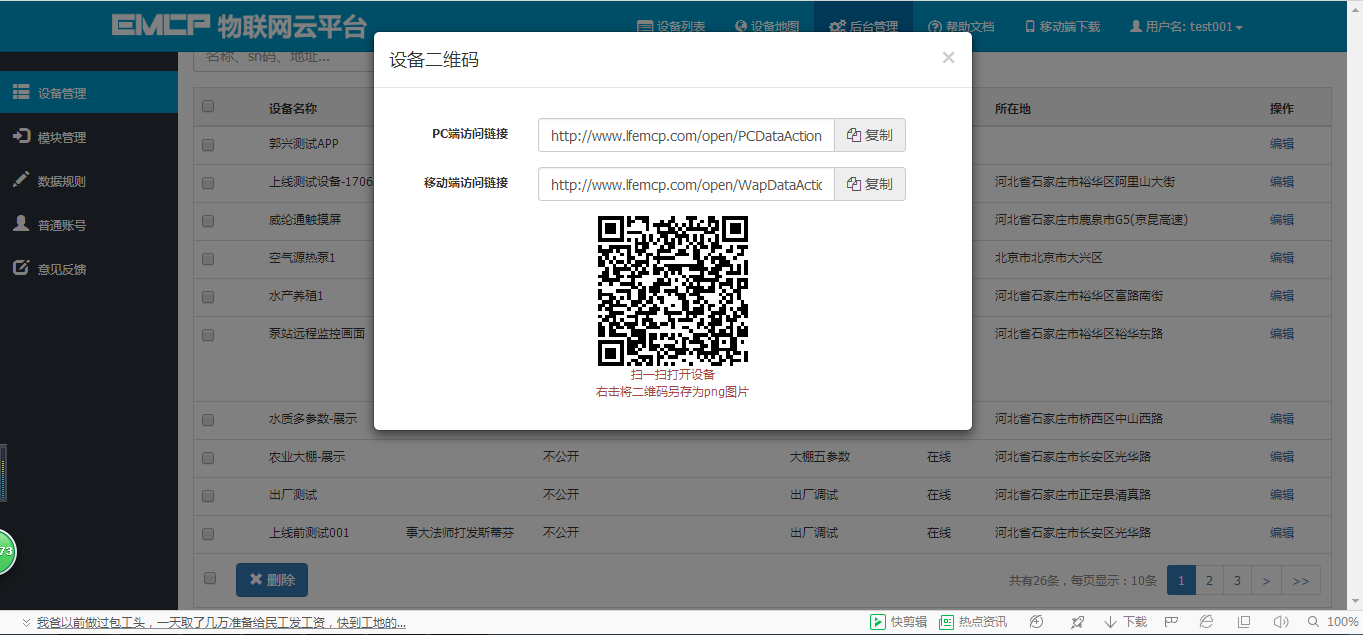Switch to 设备列表 device list
Viewport: 1363px width, 635px height.
671,28
